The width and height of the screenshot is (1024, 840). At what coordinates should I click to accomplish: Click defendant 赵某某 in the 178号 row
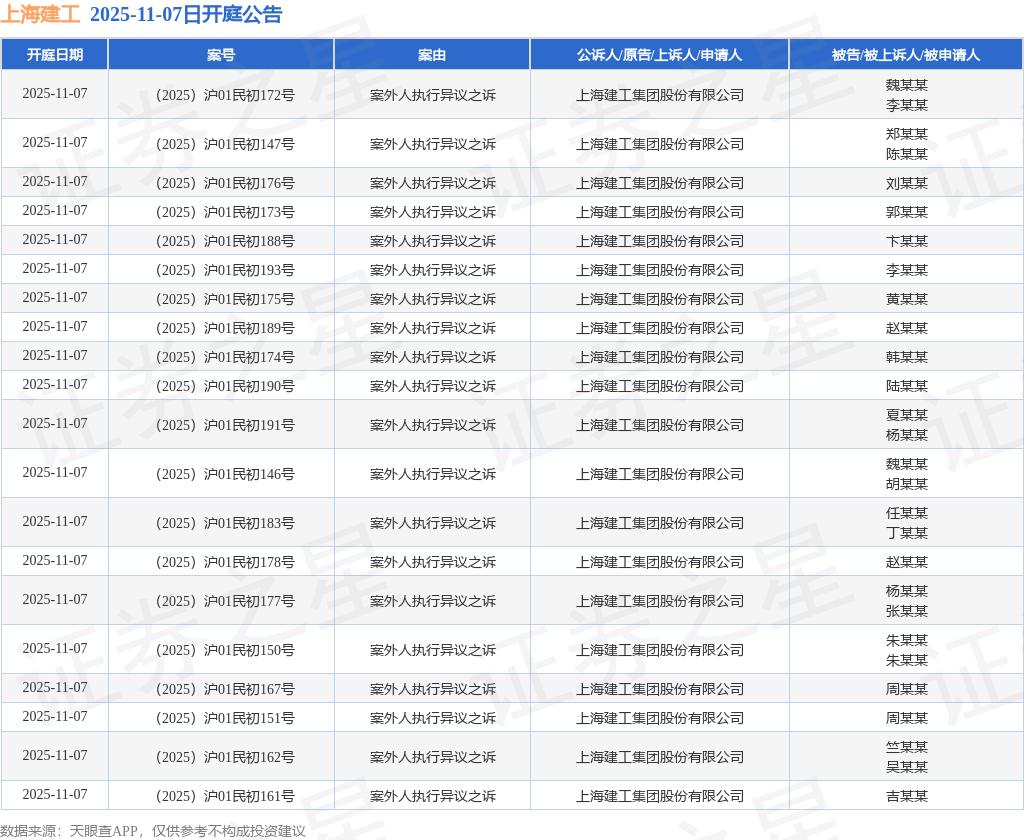[x=906, y=562]
